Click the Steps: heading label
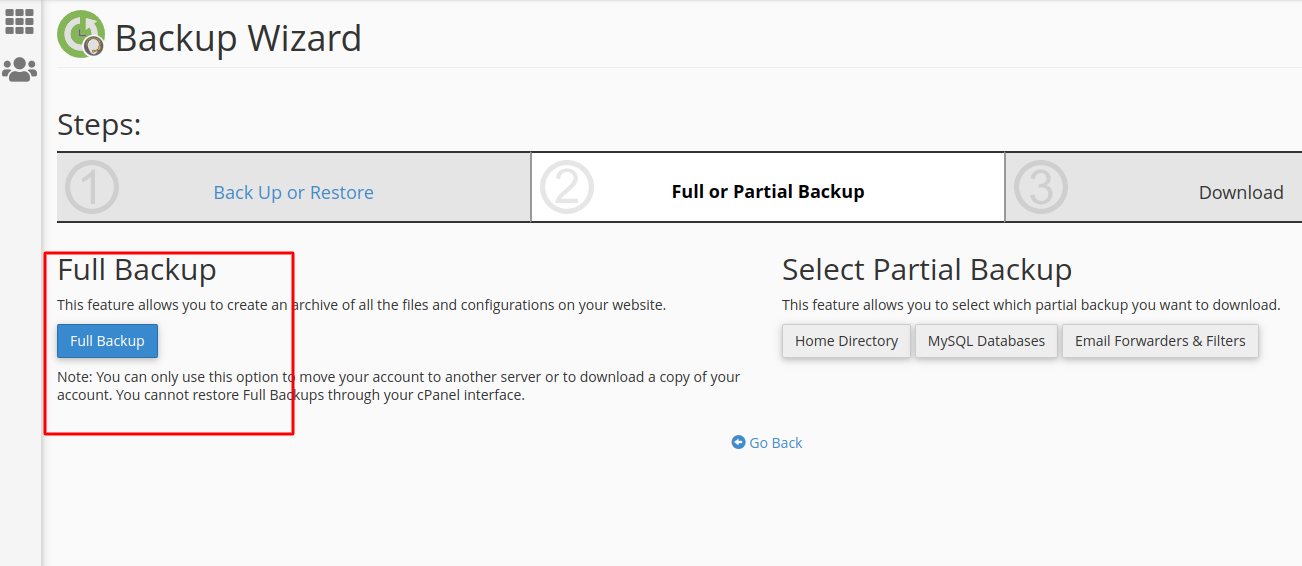This screenshot has height=566, width=1302. [x=99, y=125]
